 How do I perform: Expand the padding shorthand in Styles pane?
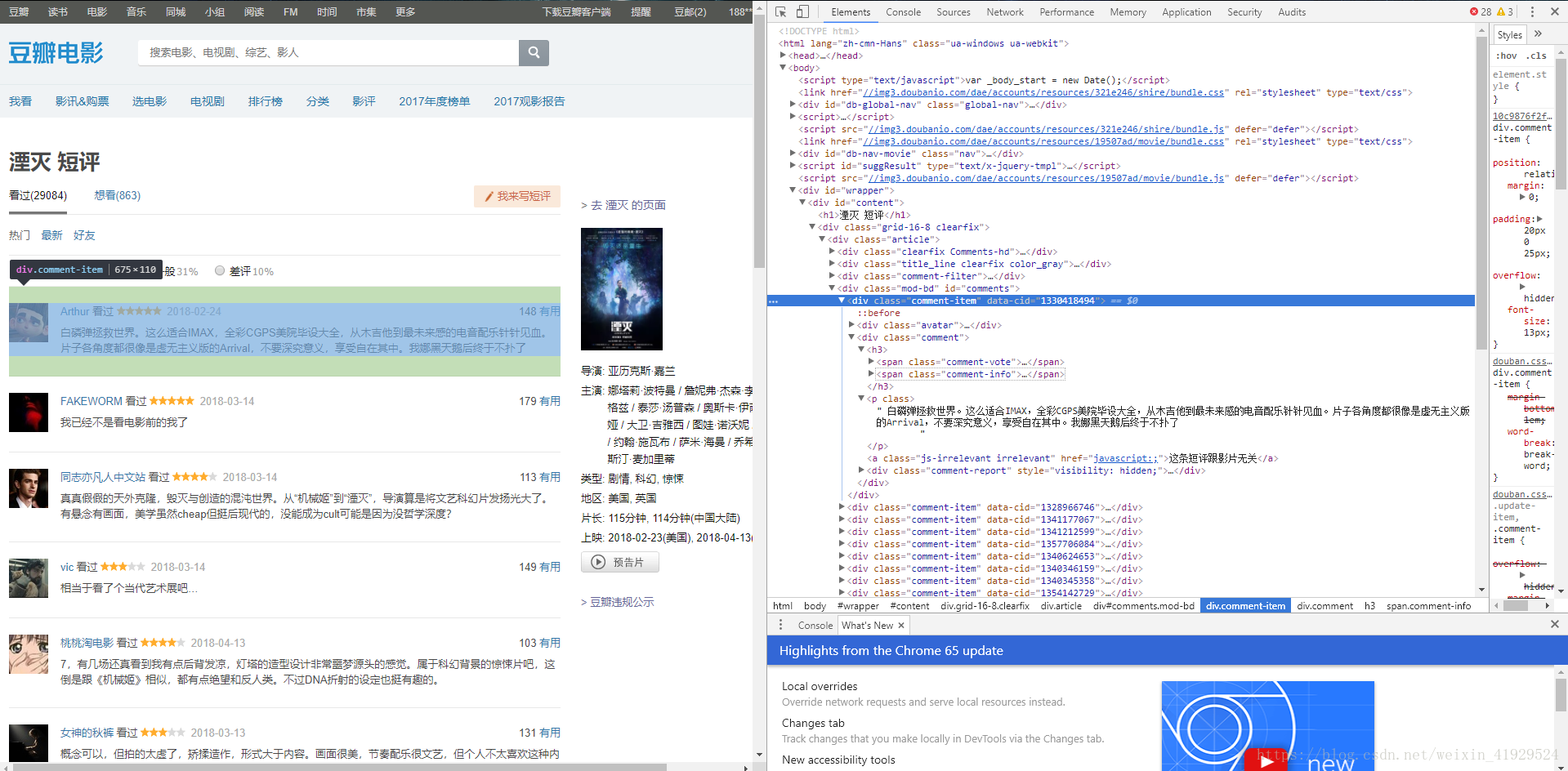[x=1539, y=219]
